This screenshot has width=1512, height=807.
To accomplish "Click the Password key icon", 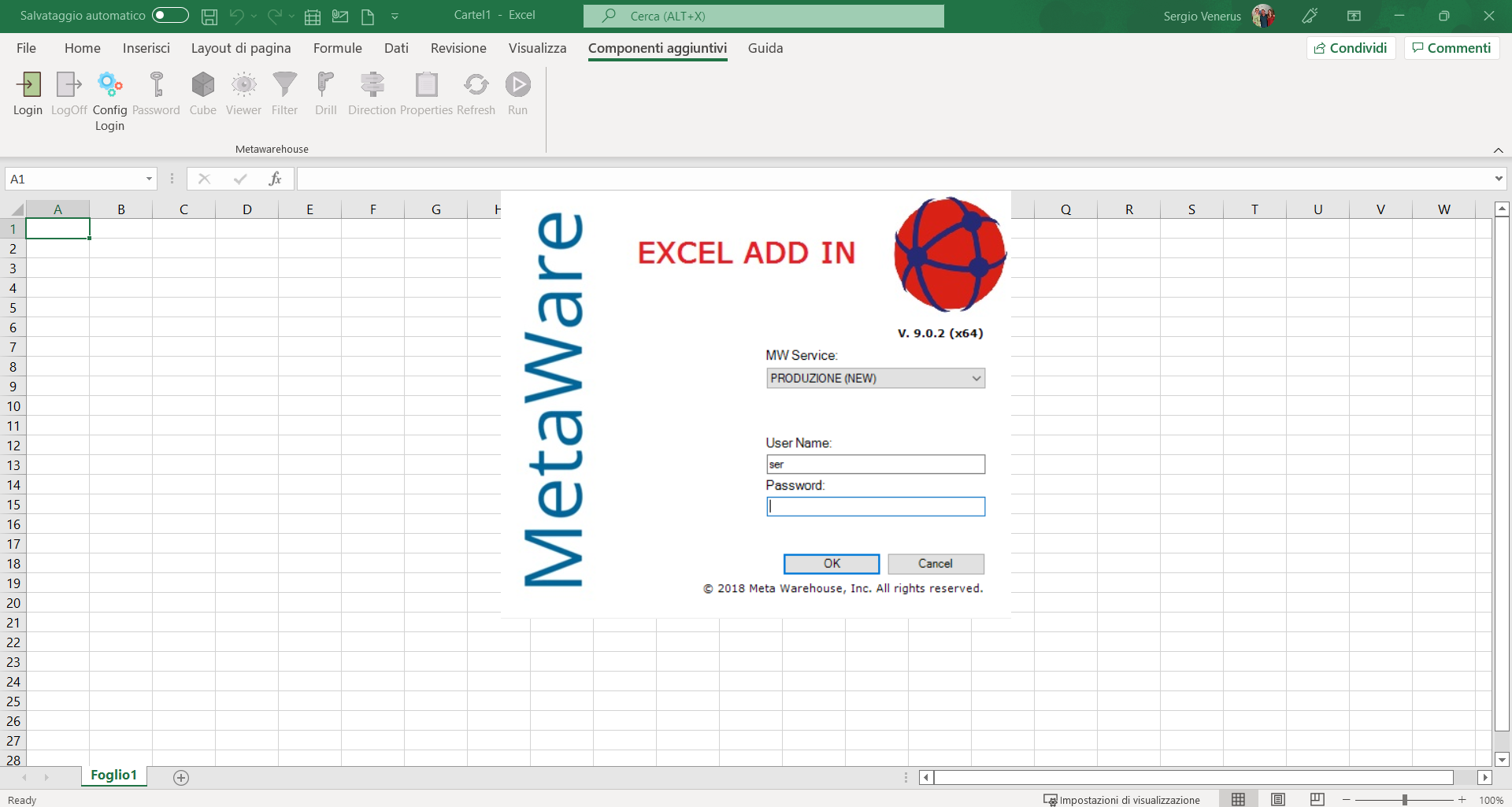I will pyautogui.click(x=156, y=84).
